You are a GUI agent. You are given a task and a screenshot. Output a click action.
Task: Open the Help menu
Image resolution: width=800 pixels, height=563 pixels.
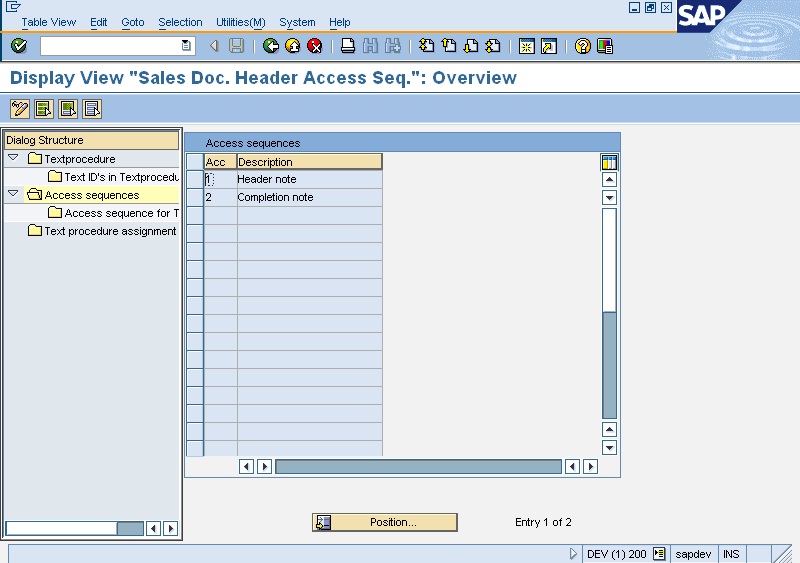pyautogui.click(x=339, y=22)
